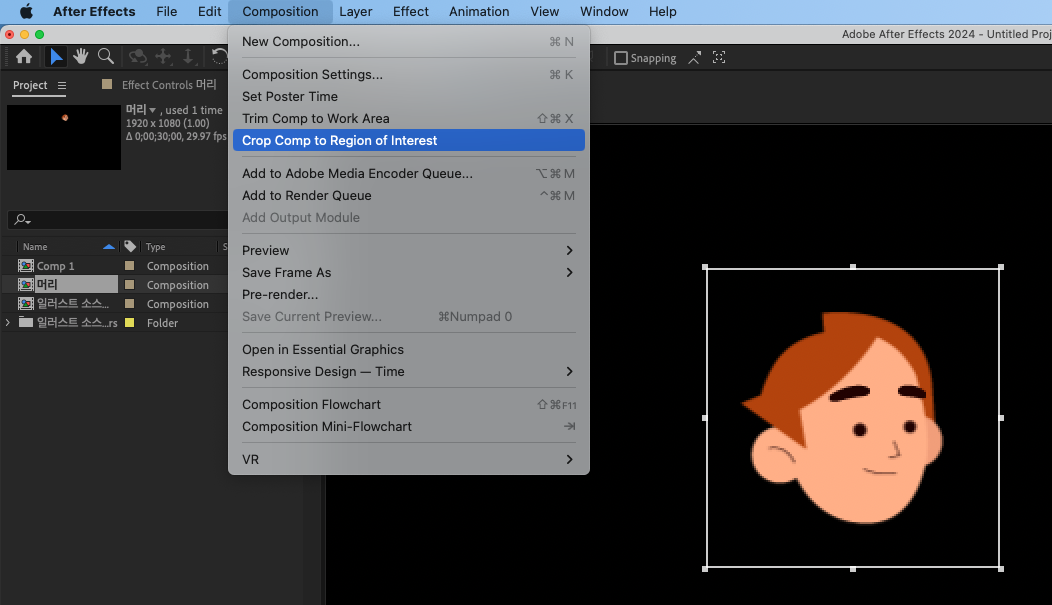Click region of interest top-left handle
The width and height of the screenshot is (1052, 605).
pyautogui.click(x=705, y=267)
